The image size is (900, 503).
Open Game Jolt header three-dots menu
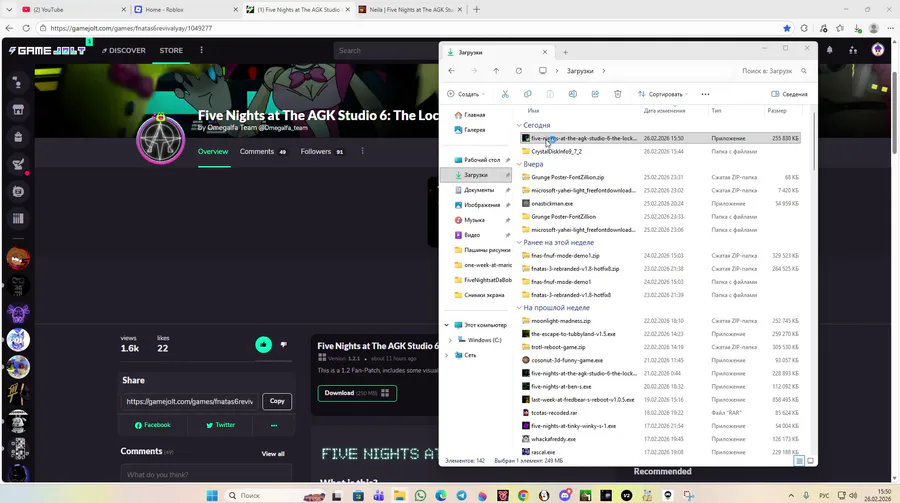[x=201, y=50]
